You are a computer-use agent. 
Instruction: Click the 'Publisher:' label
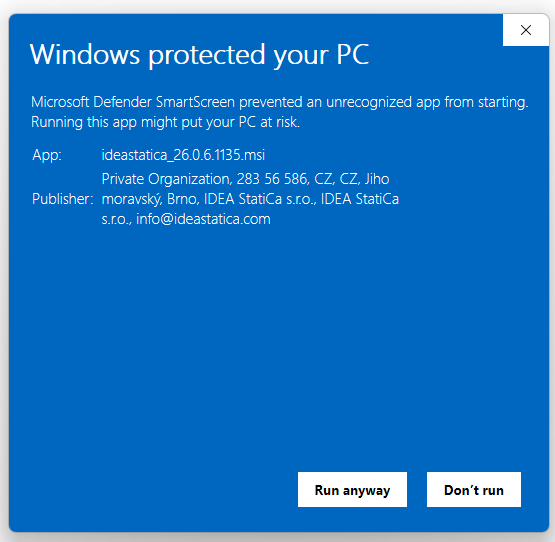(x=63, y=199)
